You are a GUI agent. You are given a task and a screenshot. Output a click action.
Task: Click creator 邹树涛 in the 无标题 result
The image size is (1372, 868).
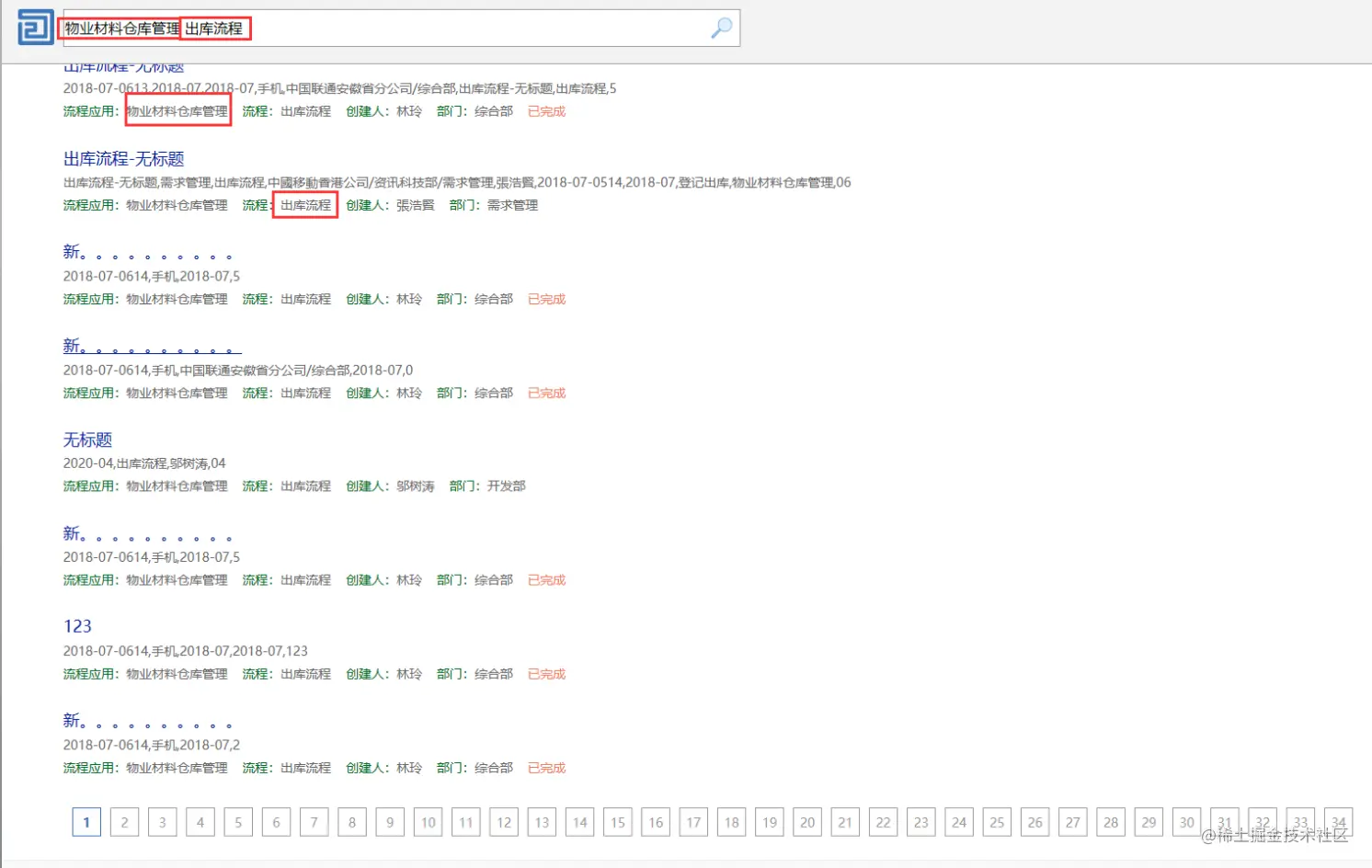(414, 485)
